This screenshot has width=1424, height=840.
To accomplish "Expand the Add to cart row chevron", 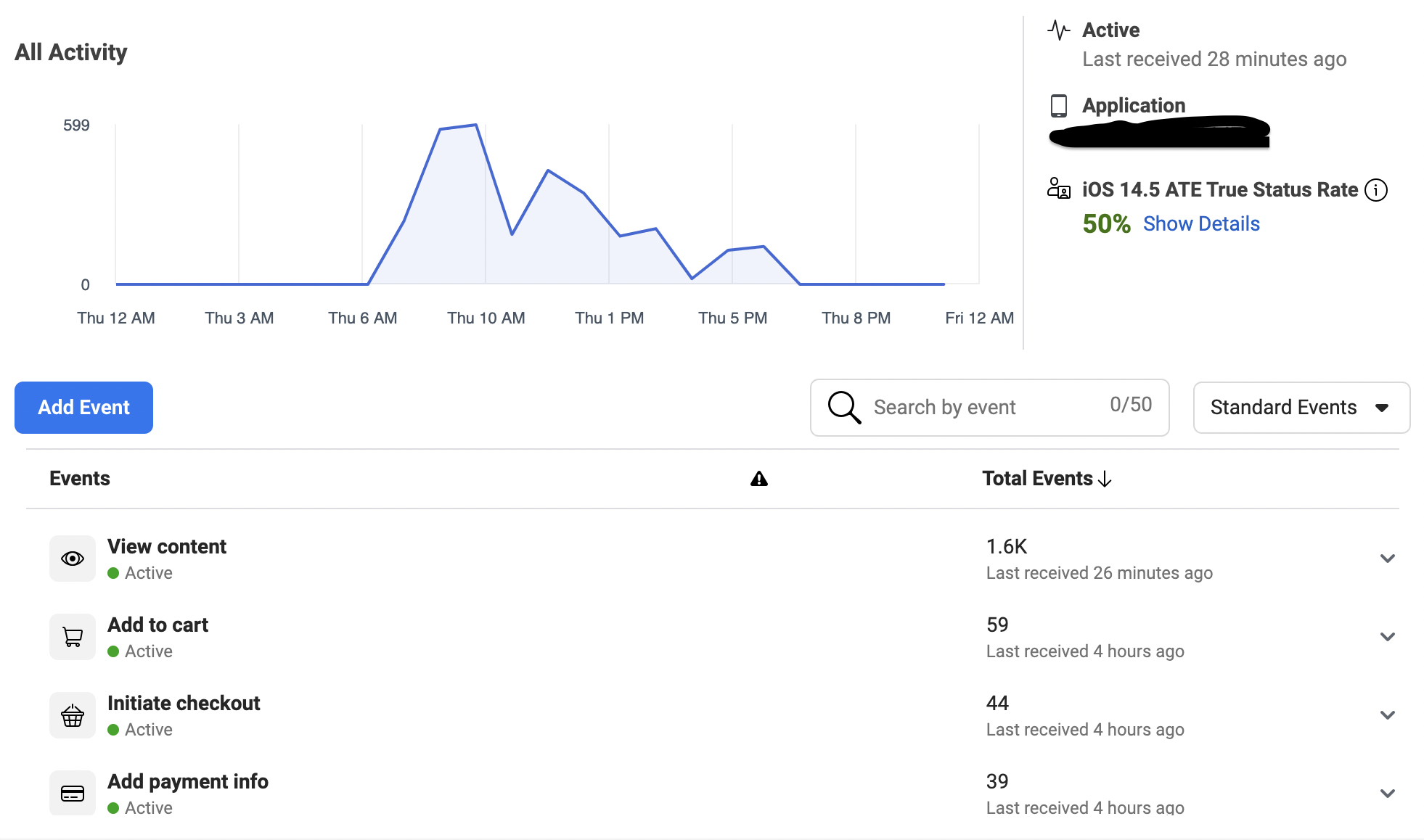I will pyautogui.click(x=1387, y=637).
